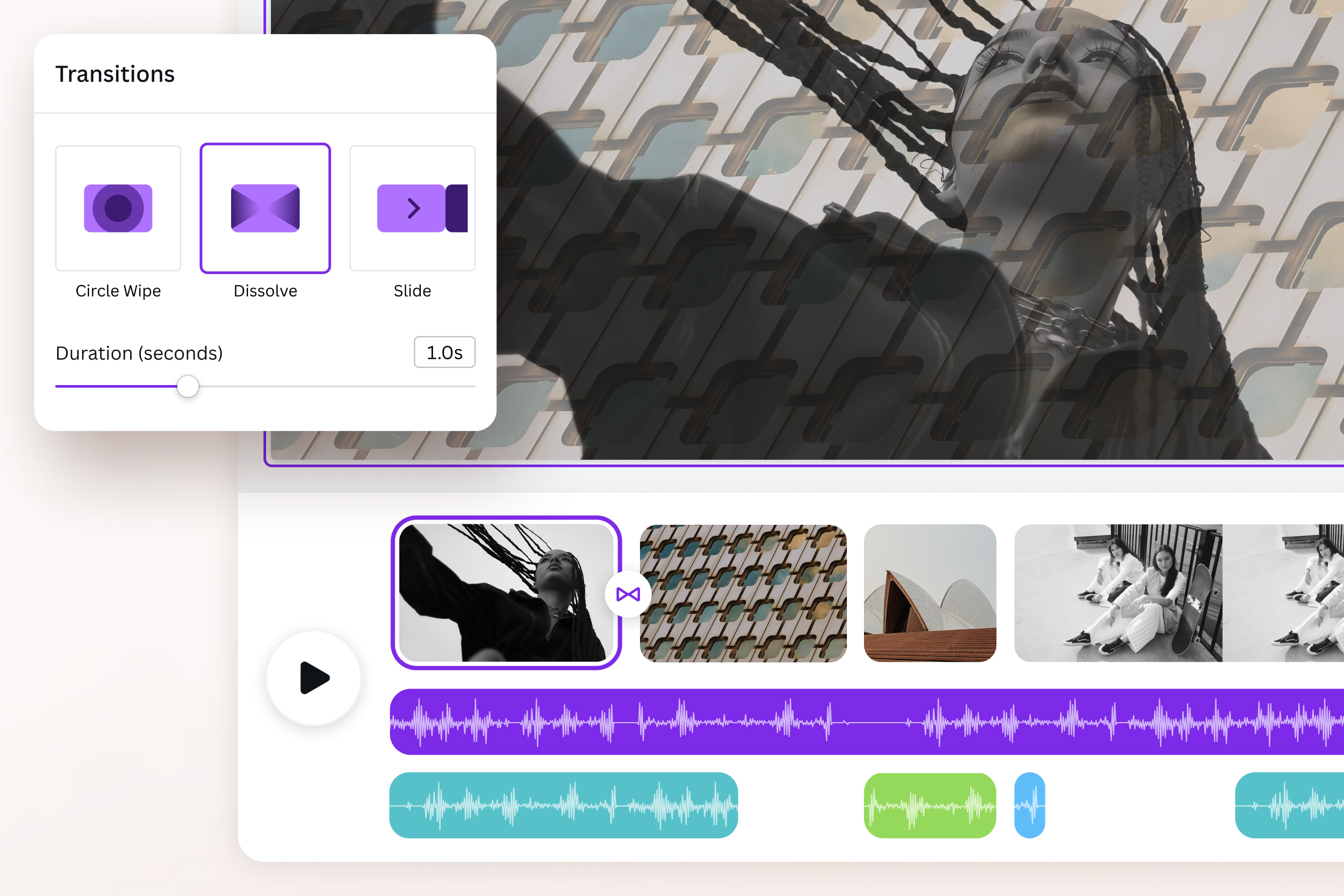This screenshot has height=896, width=1344.
Task: Open the Transitions panel header
Action: click(115, 74)
